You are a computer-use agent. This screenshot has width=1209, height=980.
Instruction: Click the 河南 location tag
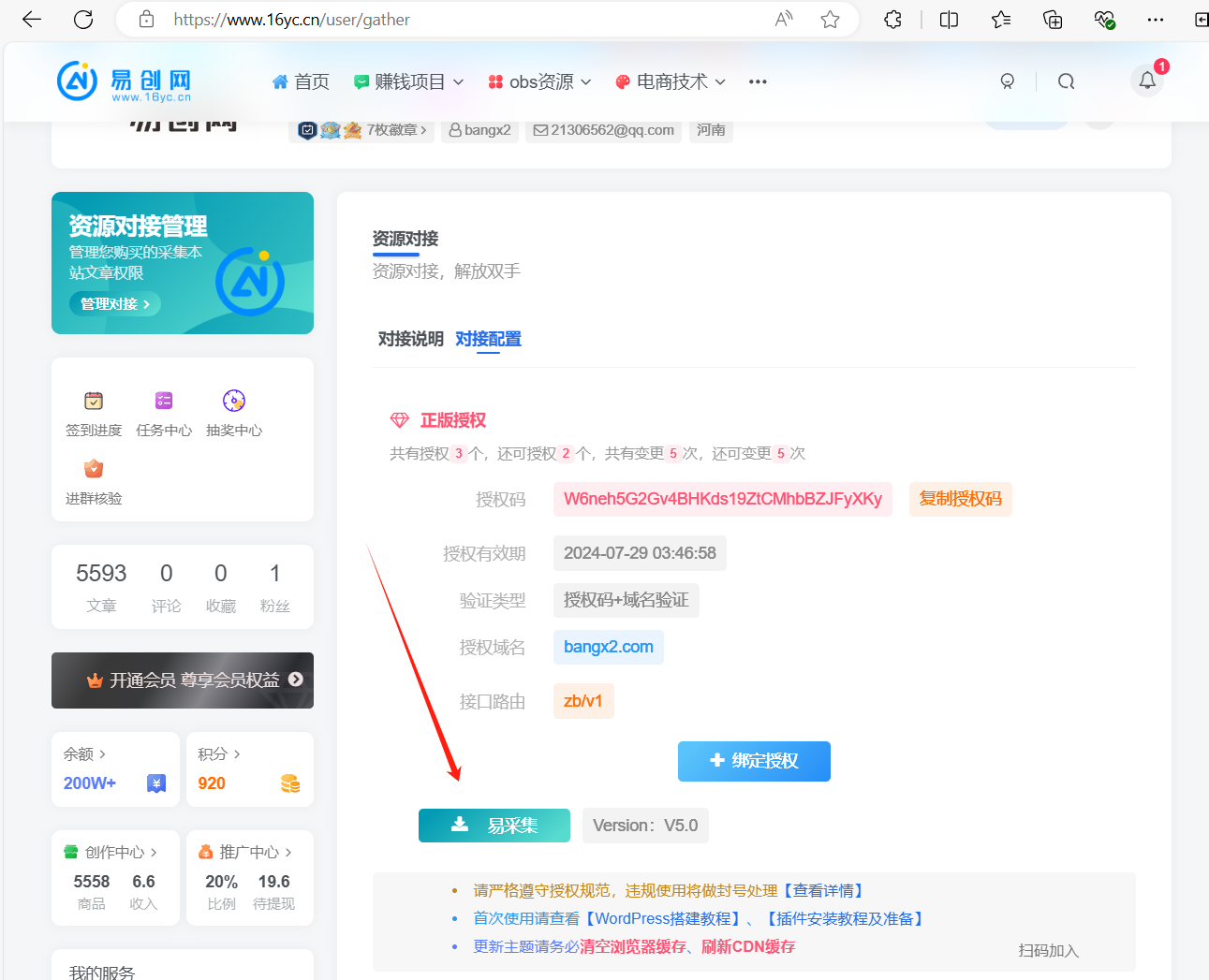pyautogui.click(x=711, y=130)
